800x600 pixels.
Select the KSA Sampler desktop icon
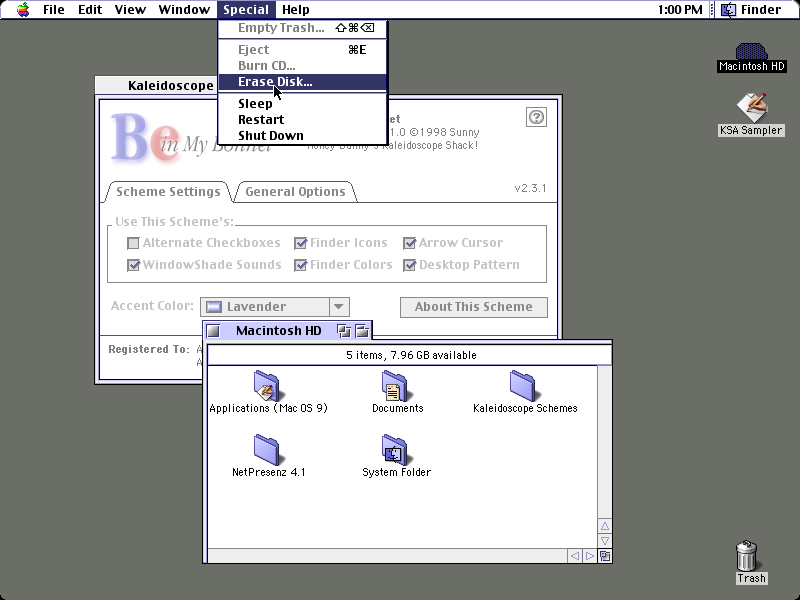click(x=752, y=107)
